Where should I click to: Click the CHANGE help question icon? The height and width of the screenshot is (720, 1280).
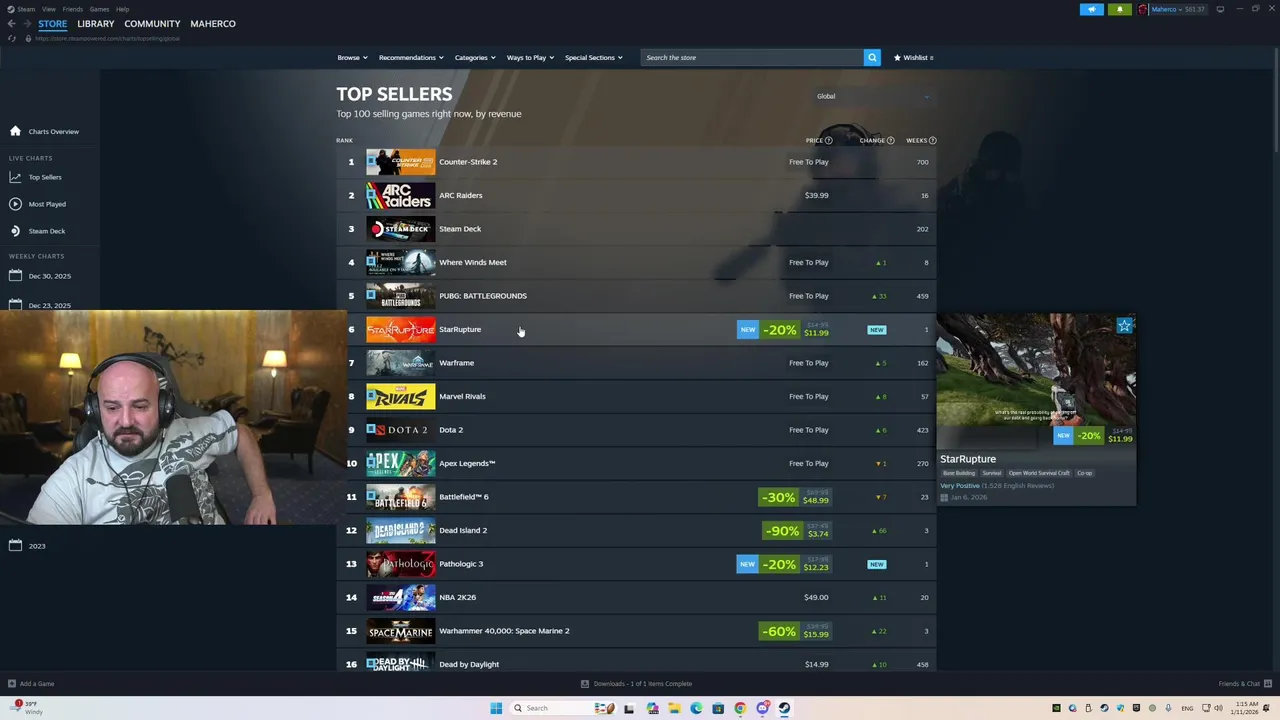pyautogui.click(x=890, y=140)
